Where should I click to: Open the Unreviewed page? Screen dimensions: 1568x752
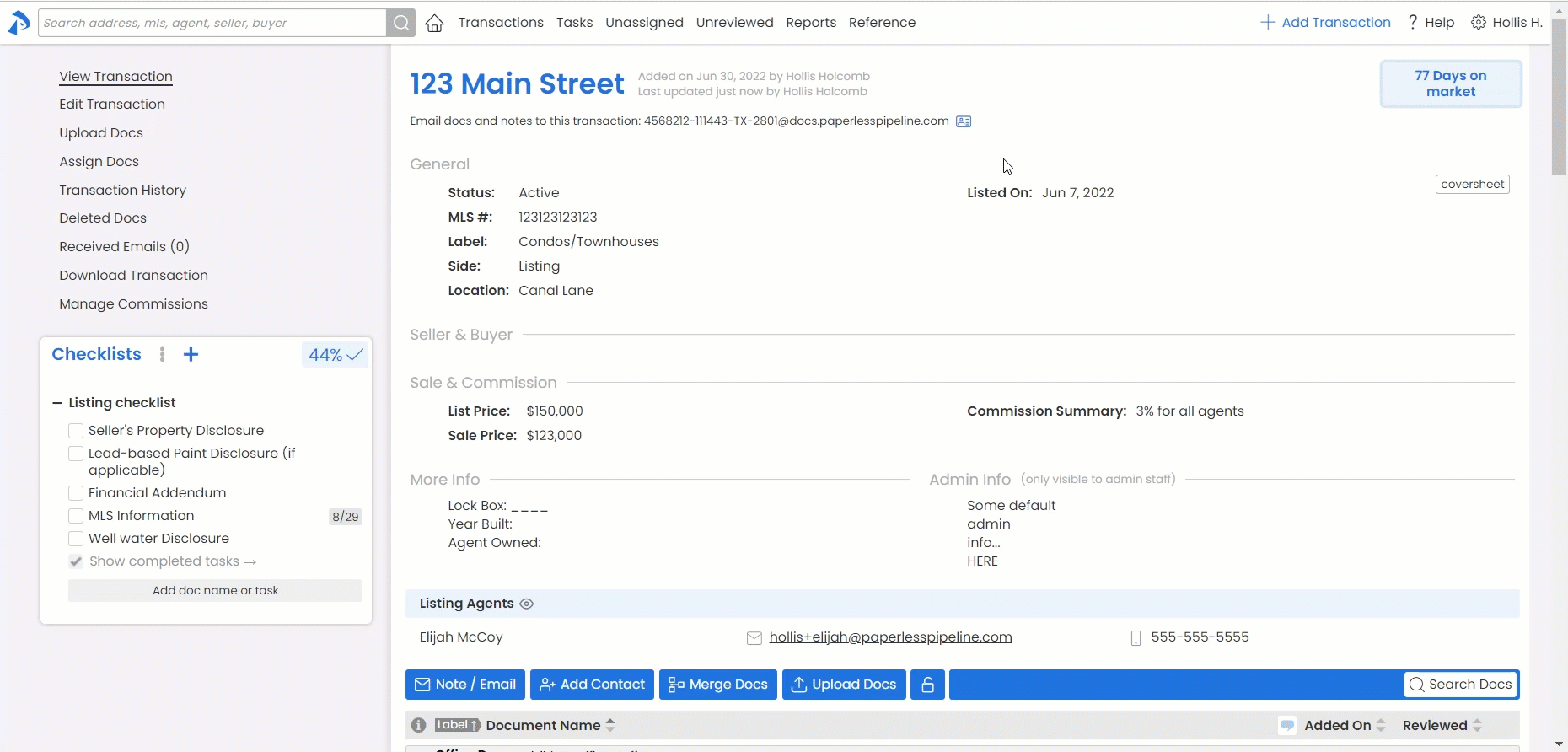(x=734, y=23)
